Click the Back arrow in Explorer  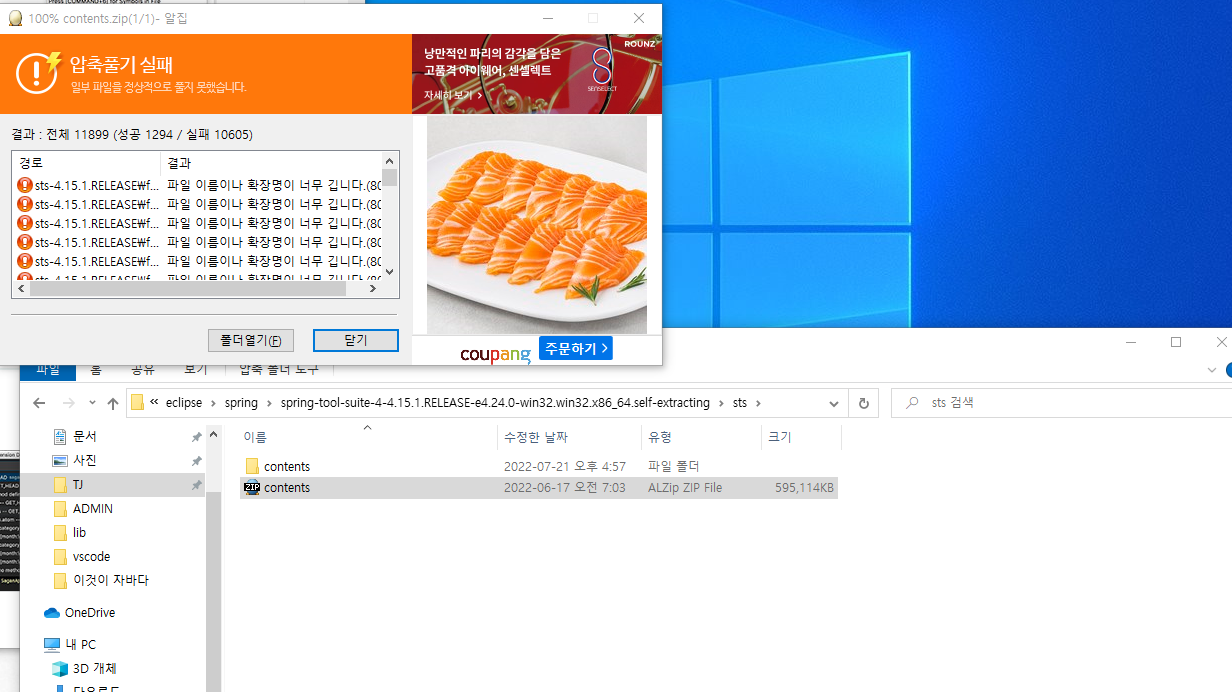coord(39,403)
